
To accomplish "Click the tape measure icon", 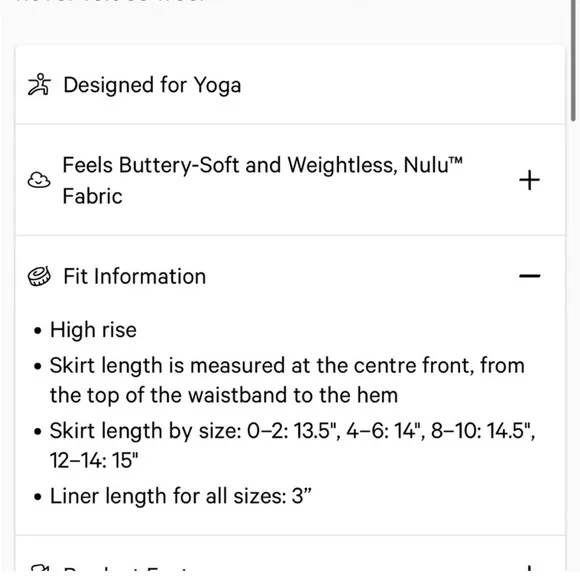I will pos(39,276).
